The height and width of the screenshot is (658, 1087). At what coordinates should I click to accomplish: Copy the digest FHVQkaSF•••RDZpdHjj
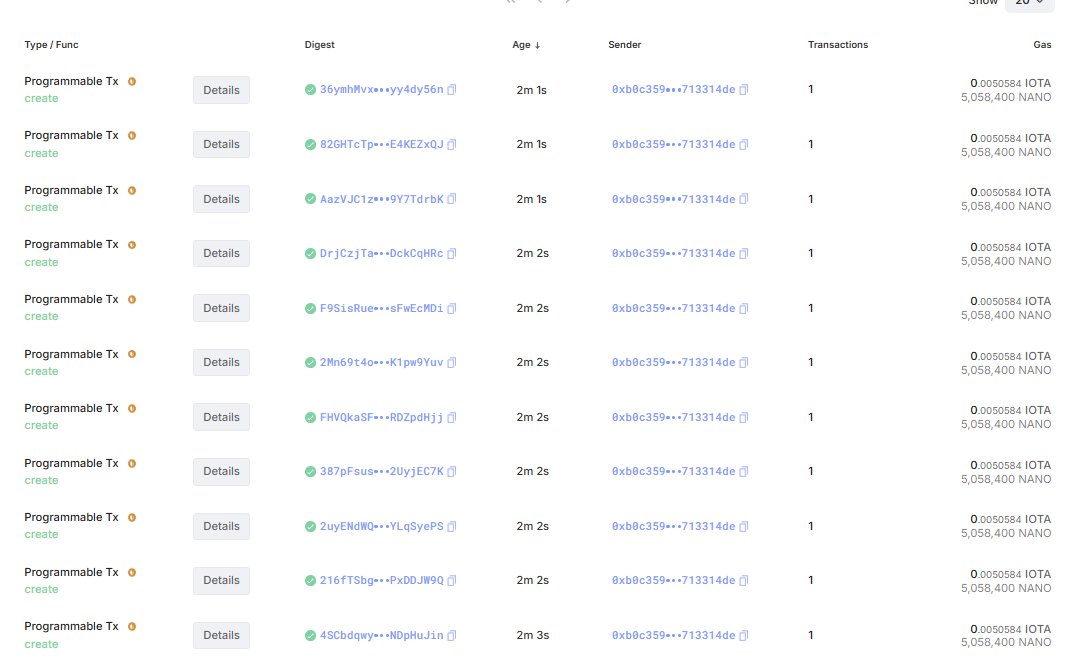click(x=452, y=417)
